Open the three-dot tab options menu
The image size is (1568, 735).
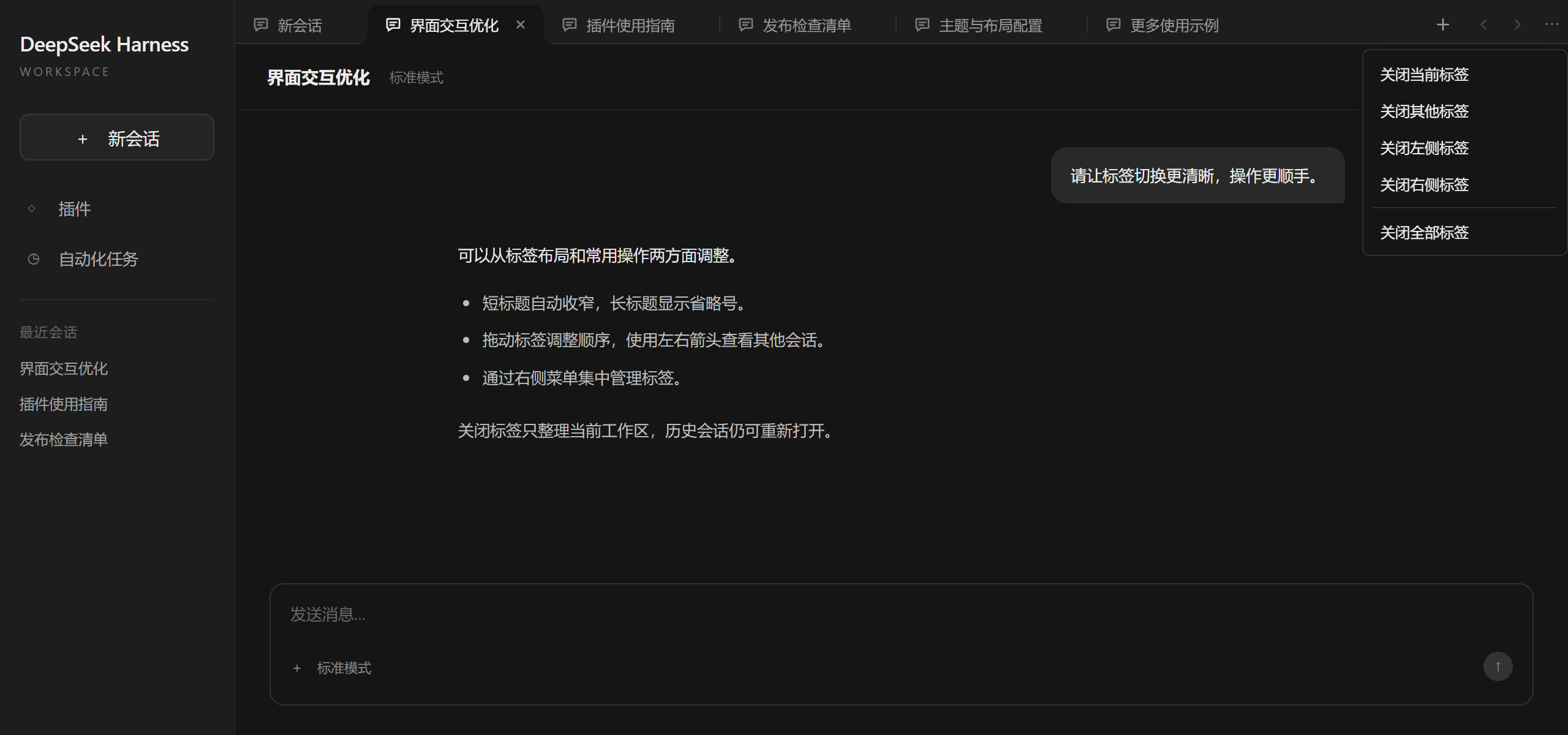point(1551,24)
